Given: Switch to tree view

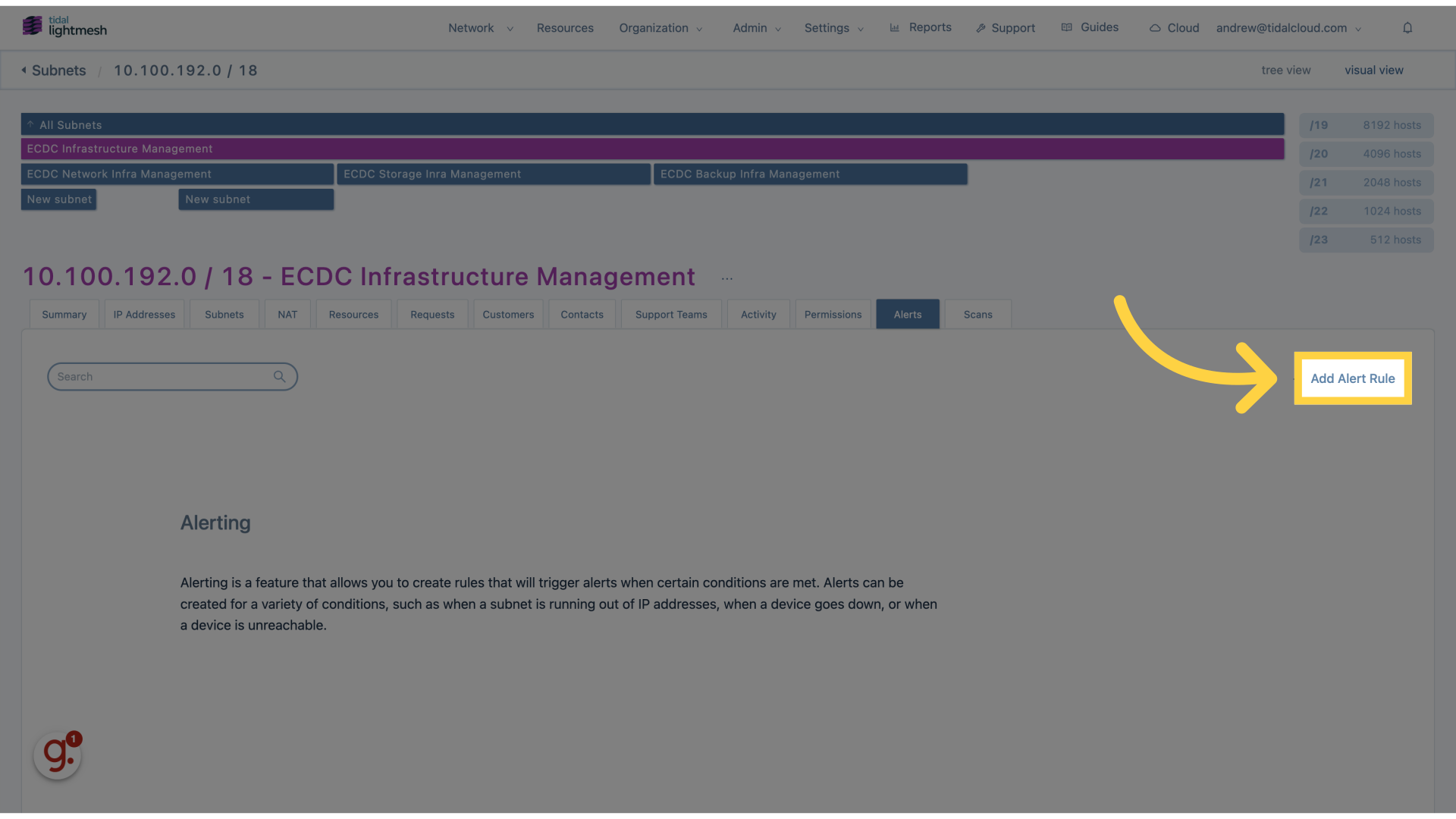Looking at the screenshot, I should 1286,70.
